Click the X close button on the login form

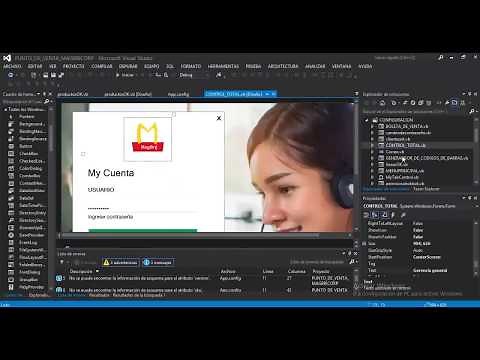tap(219, 118)
